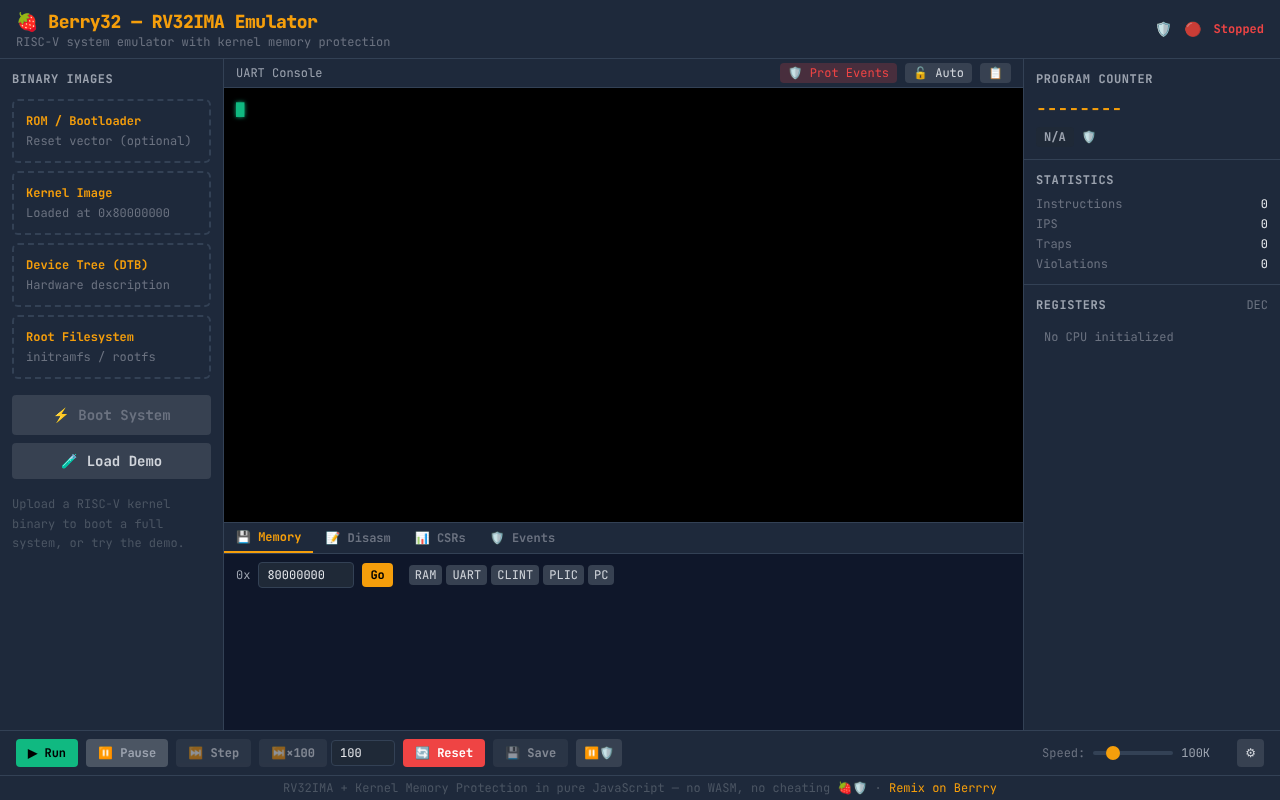This screenshot has width=1280, height=800.
Task: Click Load Demo
Action: (111, 461)
